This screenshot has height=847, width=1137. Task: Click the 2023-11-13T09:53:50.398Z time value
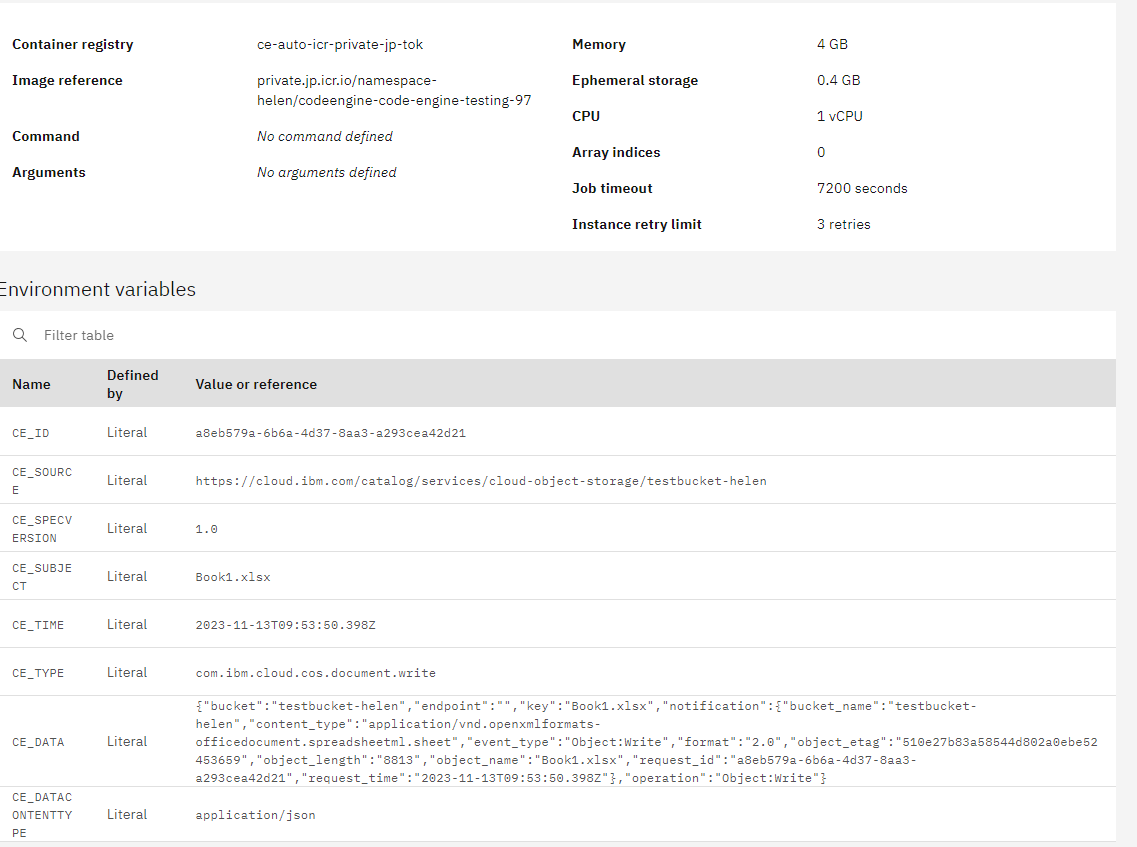[x=286, y=625]
